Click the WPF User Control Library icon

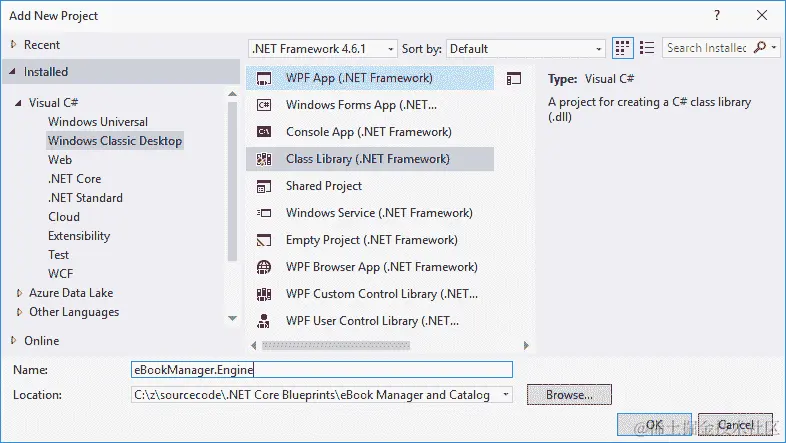pos(264,321)
